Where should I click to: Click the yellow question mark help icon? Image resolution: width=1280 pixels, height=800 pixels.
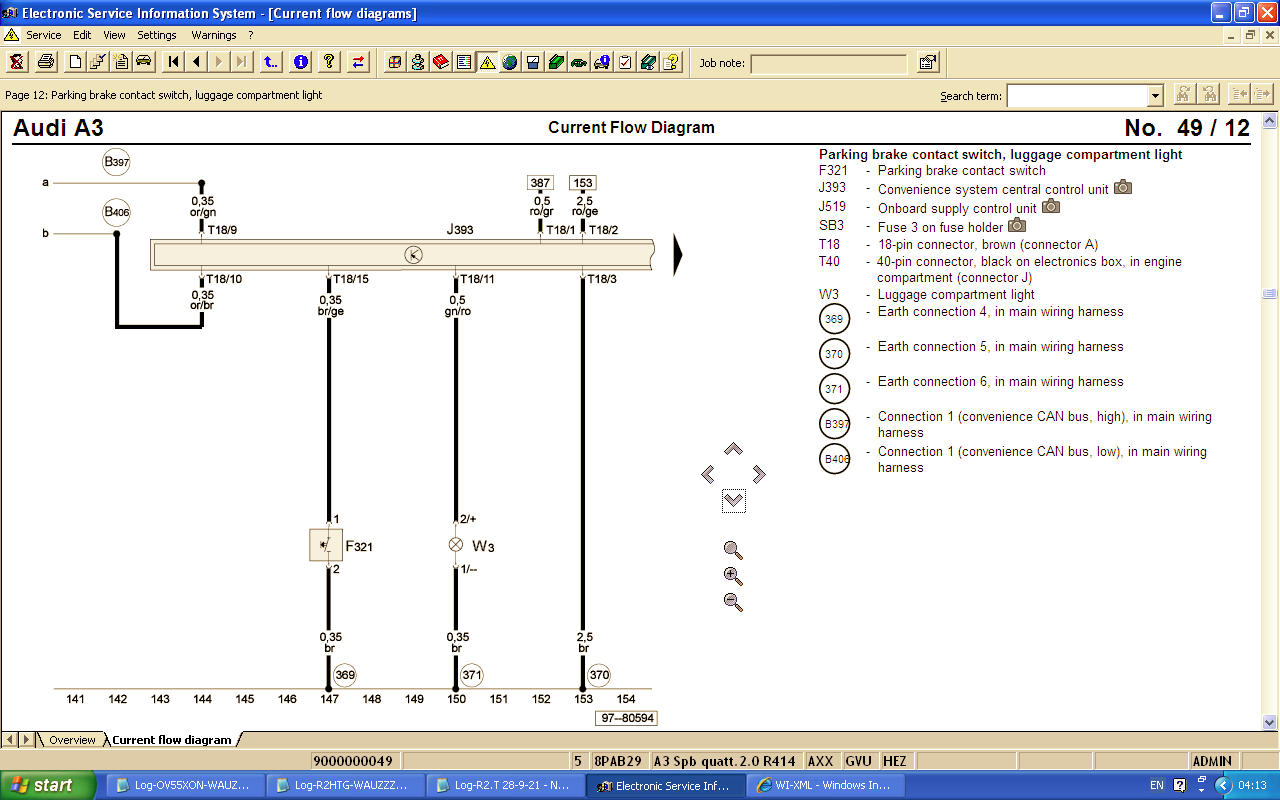tap(328, 62)
